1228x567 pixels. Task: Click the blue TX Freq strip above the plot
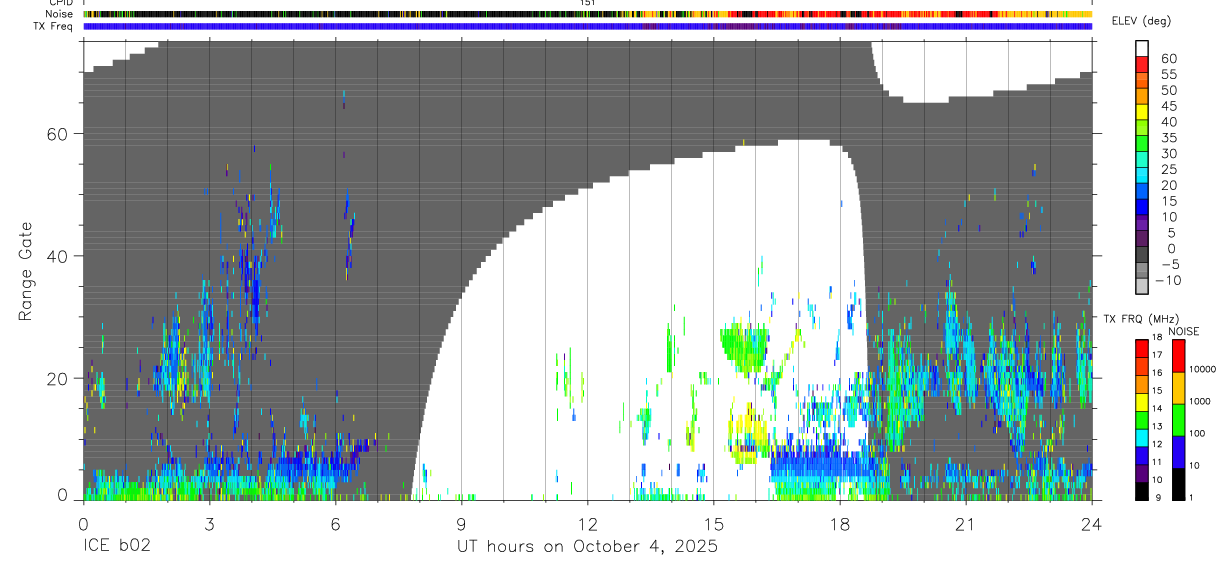click(587, 26)
